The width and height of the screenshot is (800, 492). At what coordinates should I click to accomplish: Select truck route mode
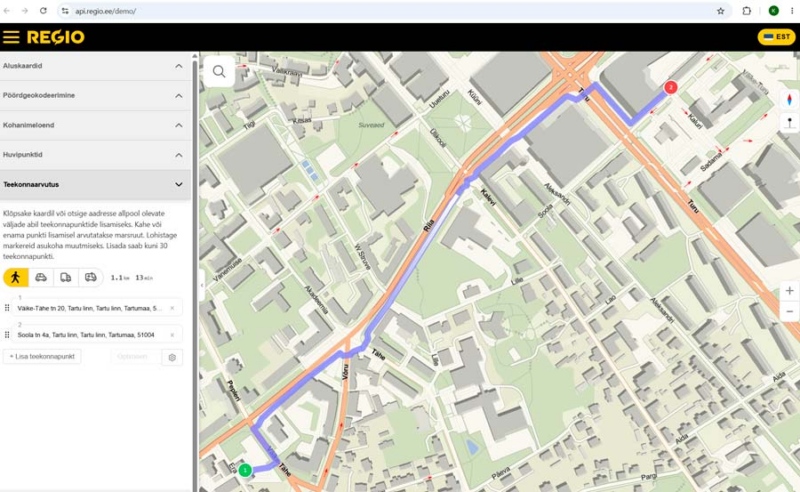[x=65, y=277]
